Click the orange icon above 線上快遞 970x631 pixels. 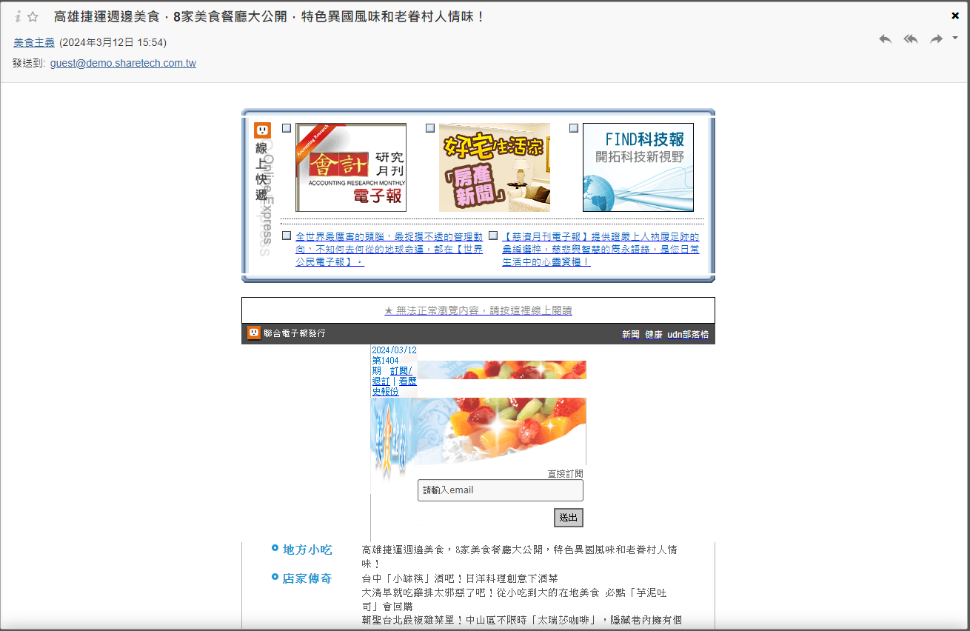[x=262, y=131]
